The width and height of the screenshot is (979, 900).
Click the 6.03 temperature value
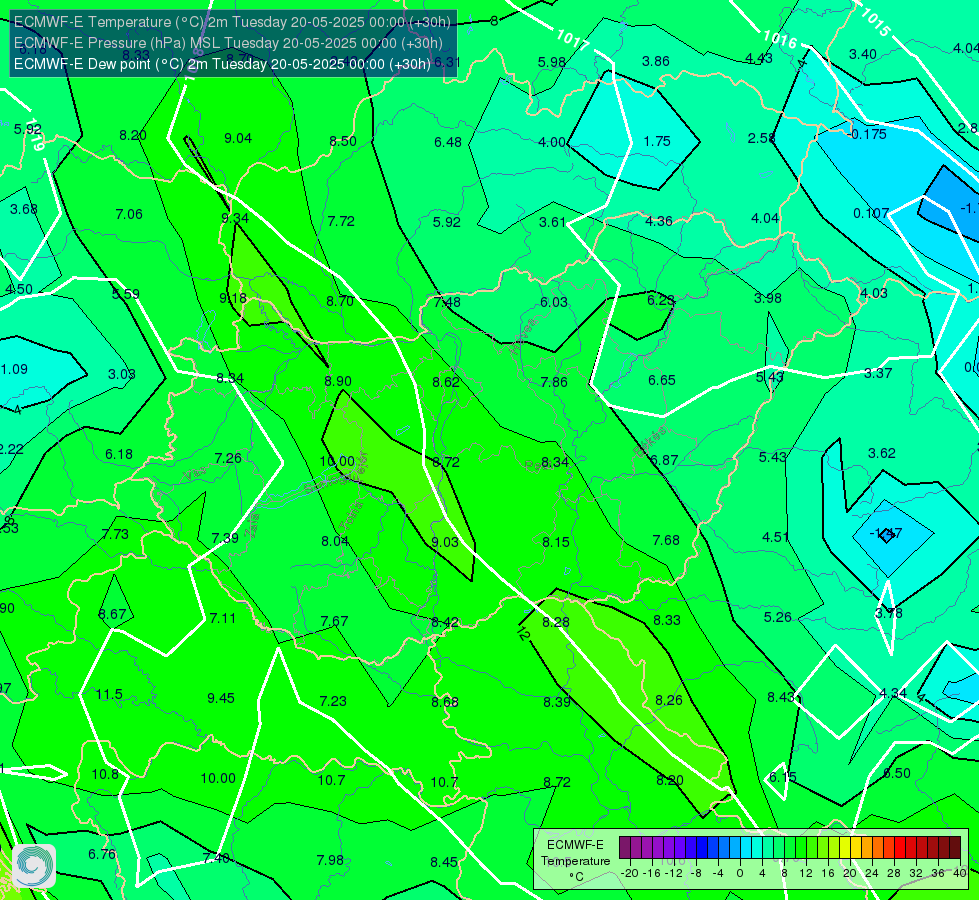coord(554,302)
